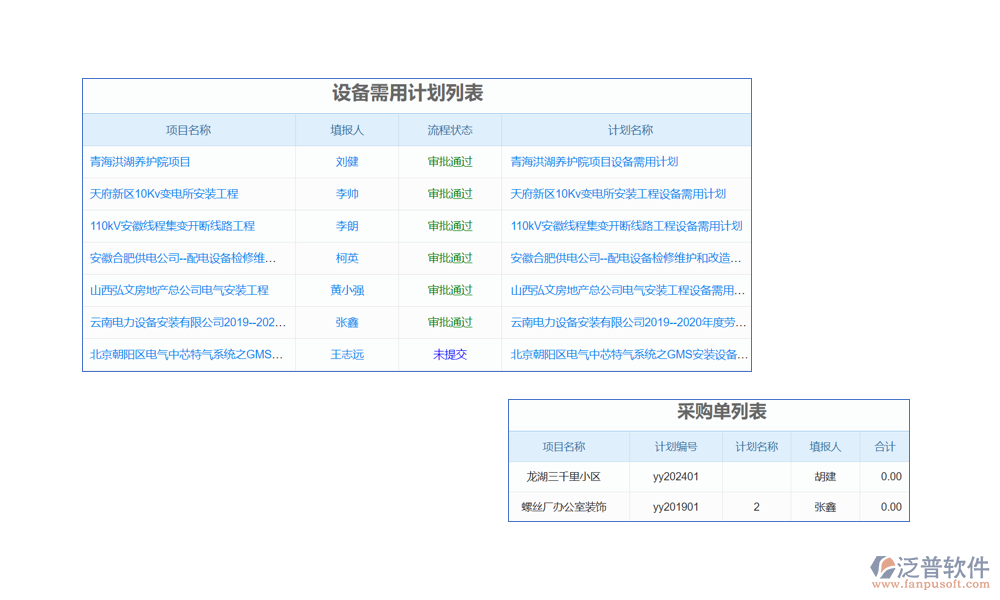
Task: Open 天府新区10Kv变电所安装工程 project link
Action: [164, 194]
